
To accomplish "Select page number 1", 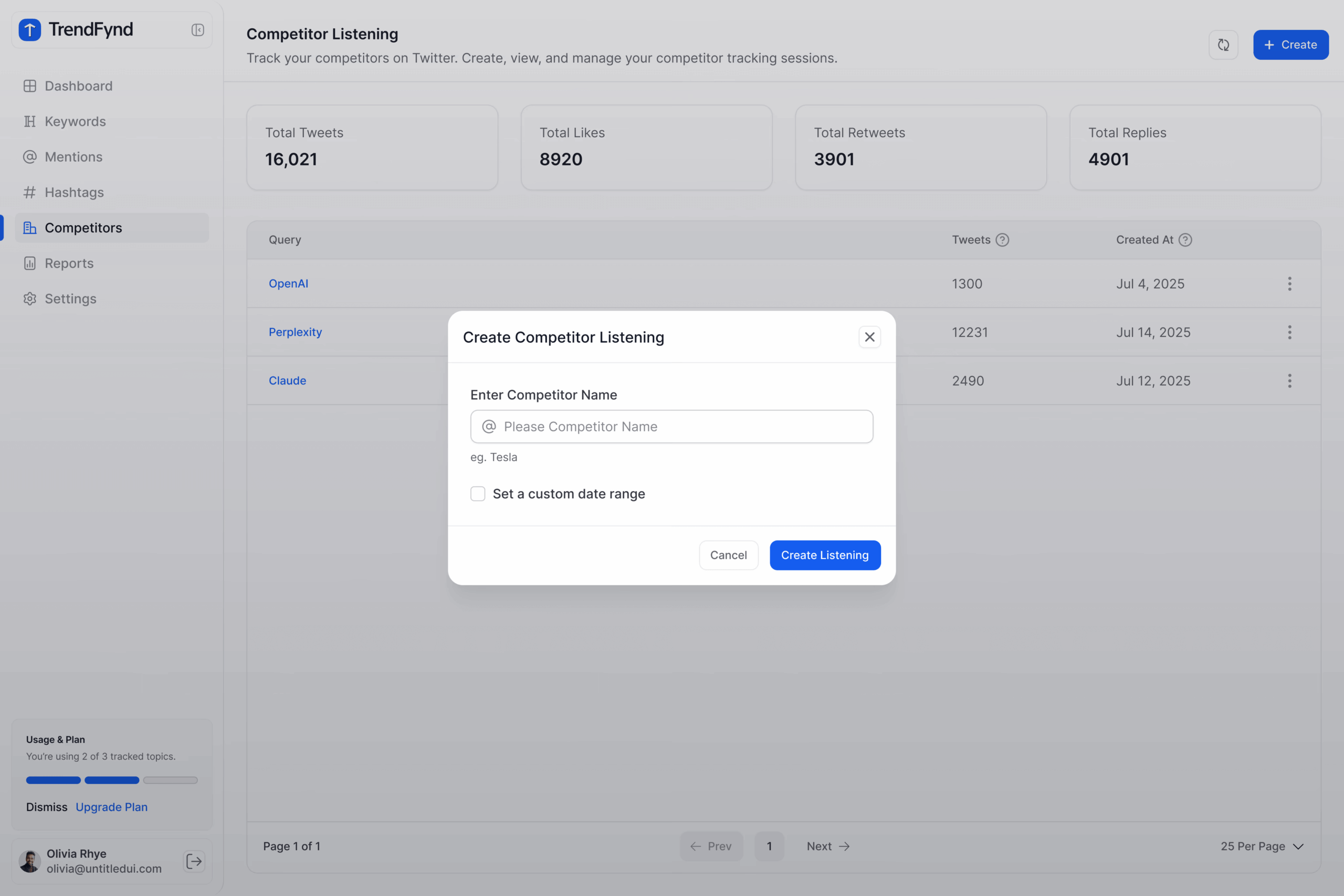I will tap(769, 846).
